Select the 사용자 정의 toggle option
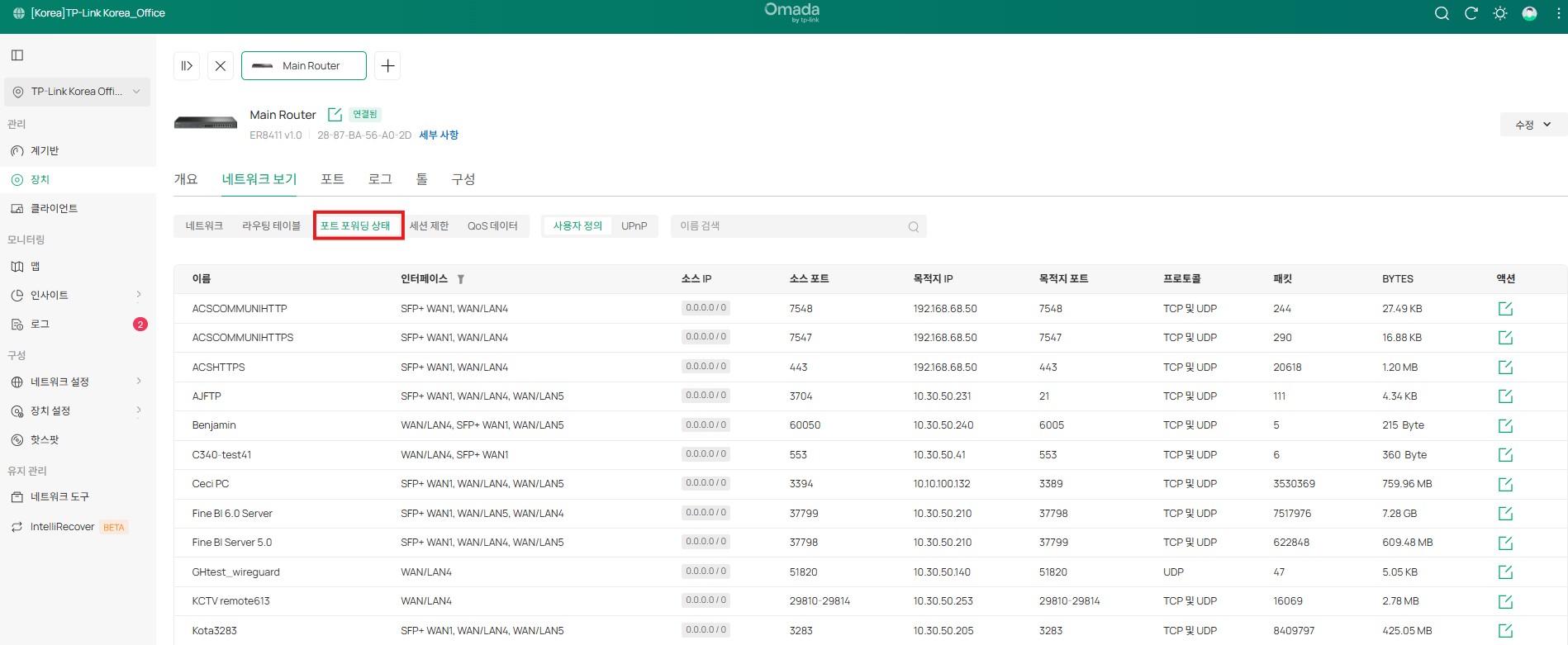 [577, 226]
